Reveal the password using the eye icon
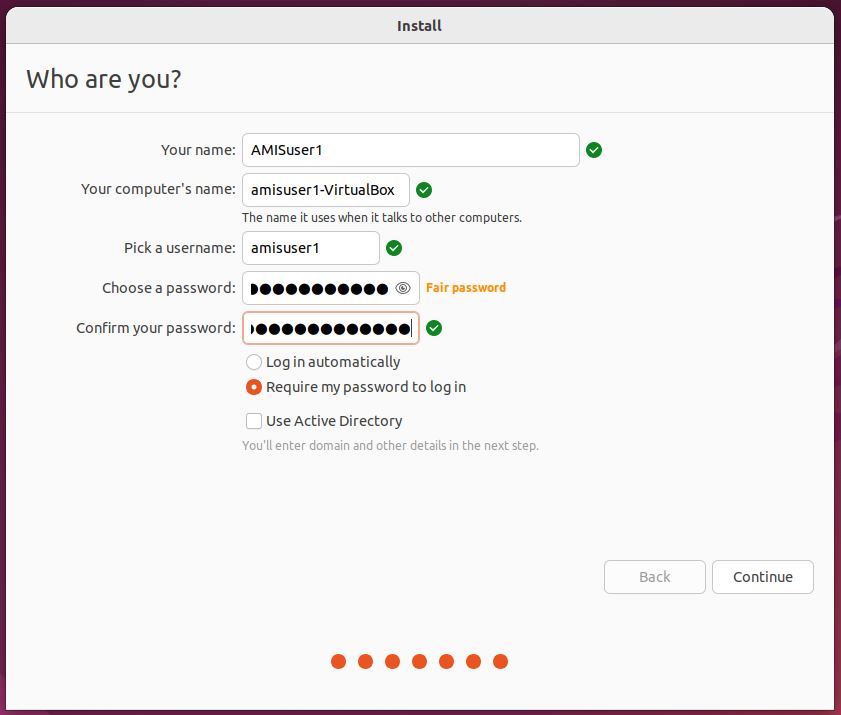The height and width of the screenshot is (715, 841). pos(403,288)
